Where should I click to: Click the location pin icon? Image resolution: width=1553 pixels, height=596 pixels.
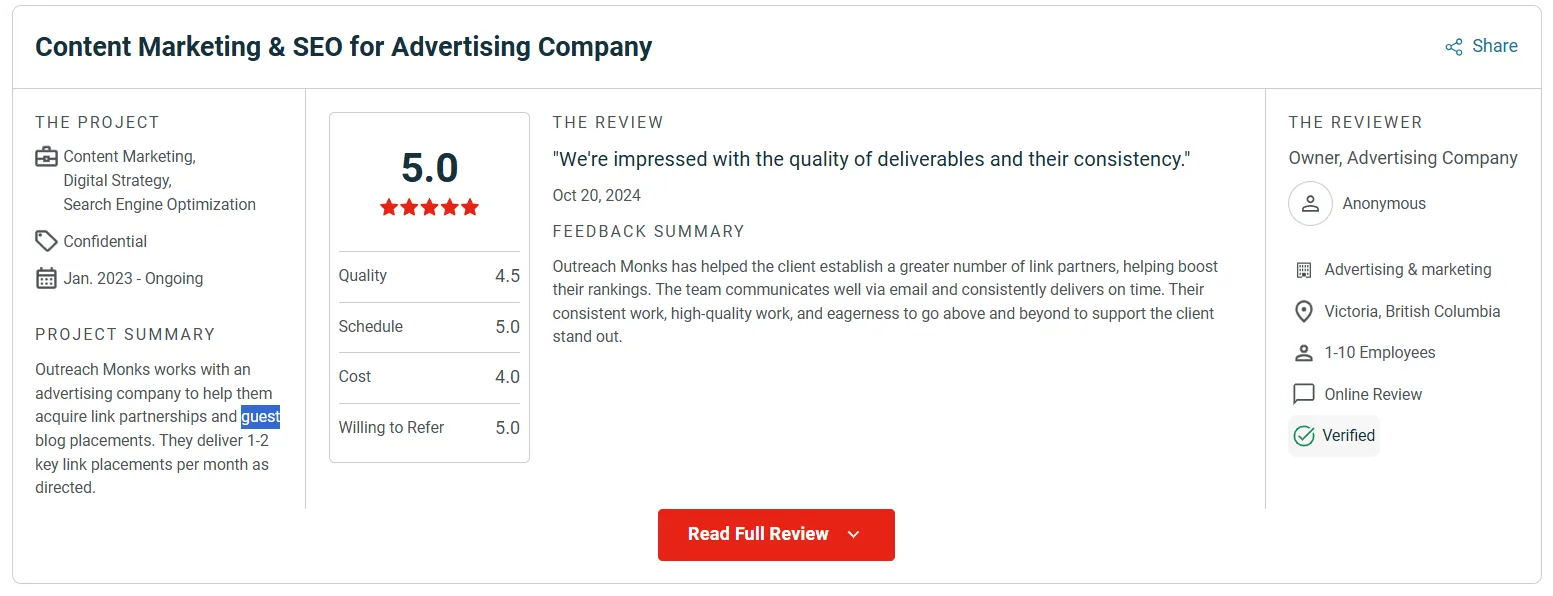point(1303,312)
